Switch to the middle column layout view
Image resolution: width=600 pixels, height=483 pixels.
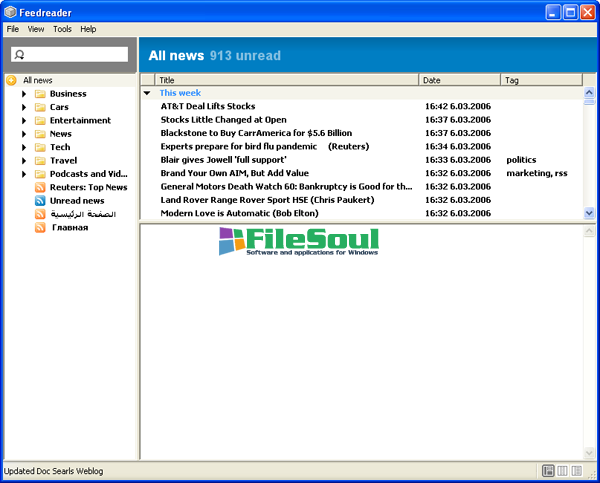(562, 471)
